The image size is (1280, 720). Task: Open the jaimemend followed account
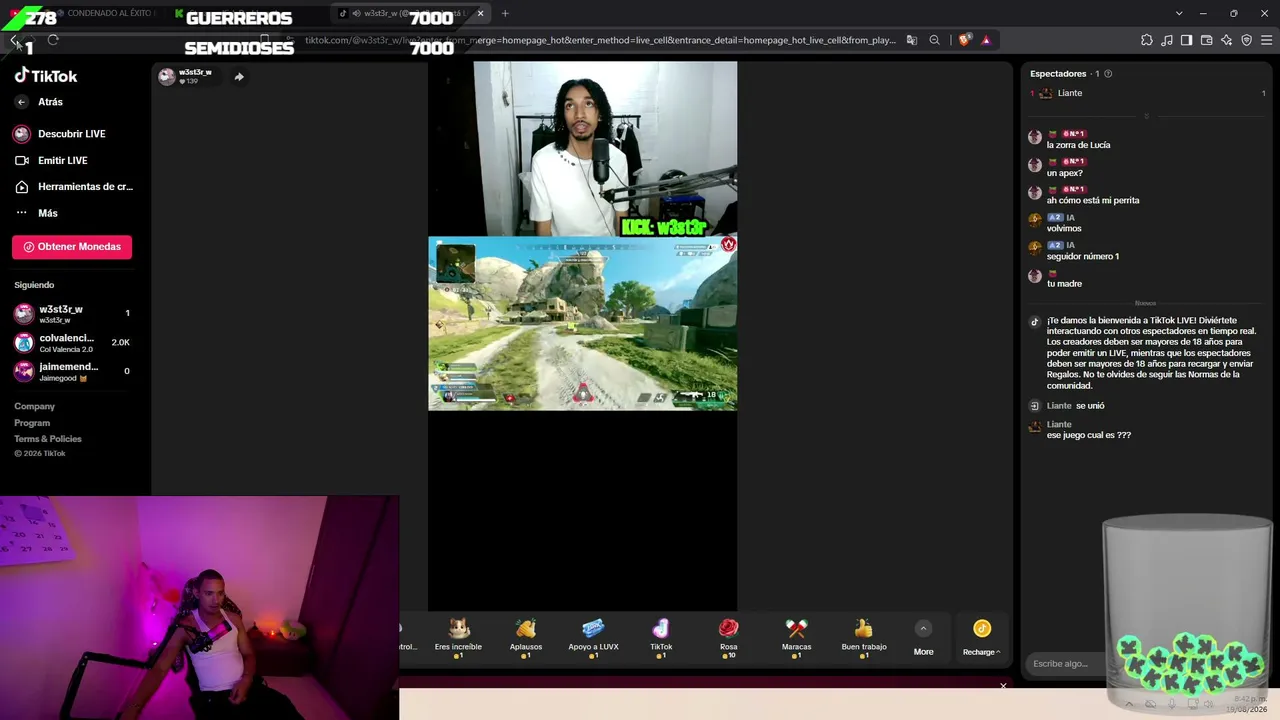[x=72, y=371]
